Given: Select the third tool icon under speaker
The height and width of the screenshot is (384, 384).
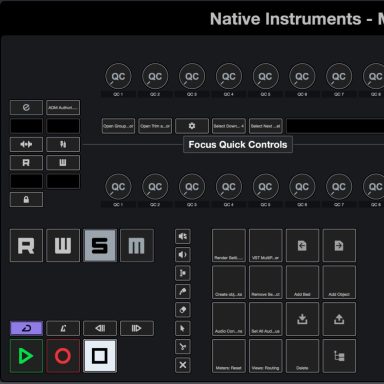Looking at the screenshot, I should (183, 273).
